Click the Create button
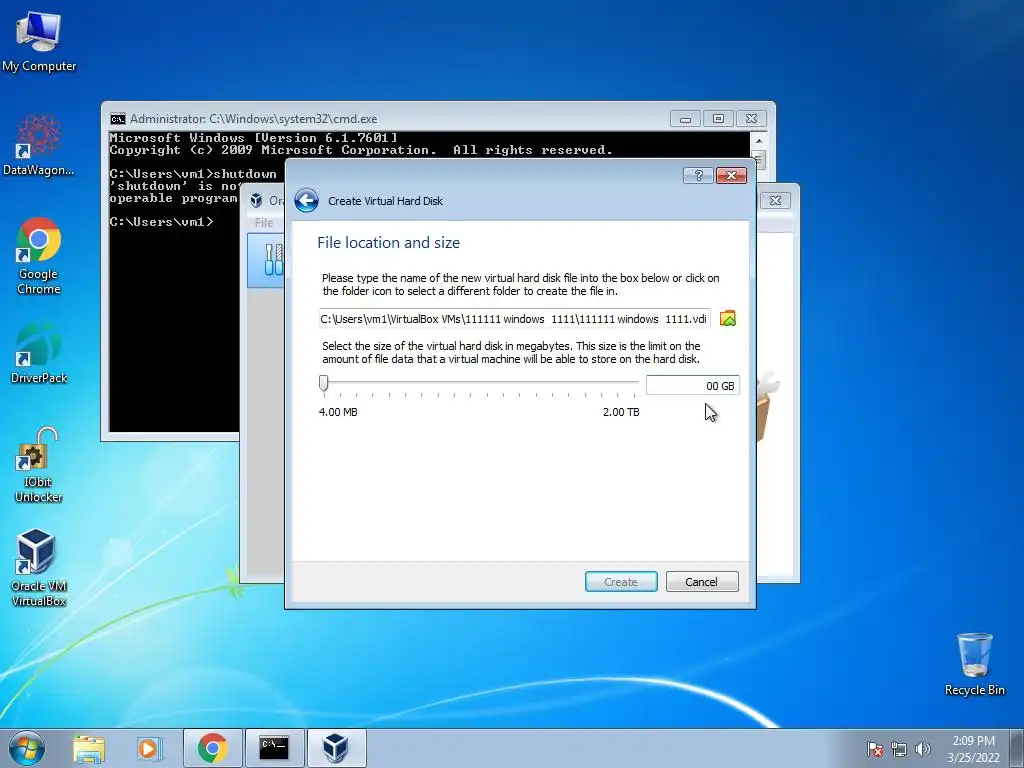Image resolution: width=1024 pixels, height=768 pixels. click(621, 582)
